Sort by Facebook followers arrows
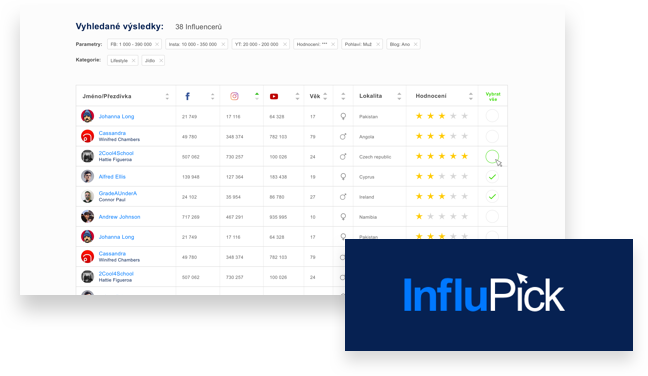This screenshot has width=648, height=376. [x=212, y=96]
